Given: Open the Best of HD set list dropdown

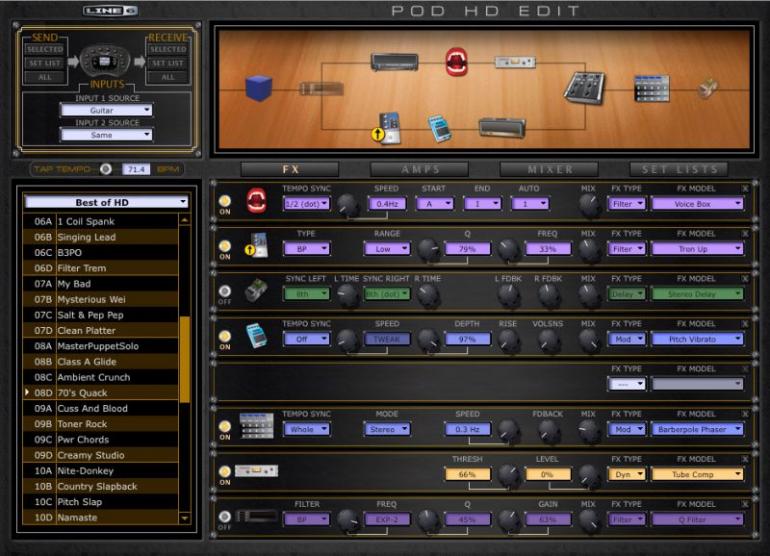Looking at the screenshot, I should click(x=107, y=202).
